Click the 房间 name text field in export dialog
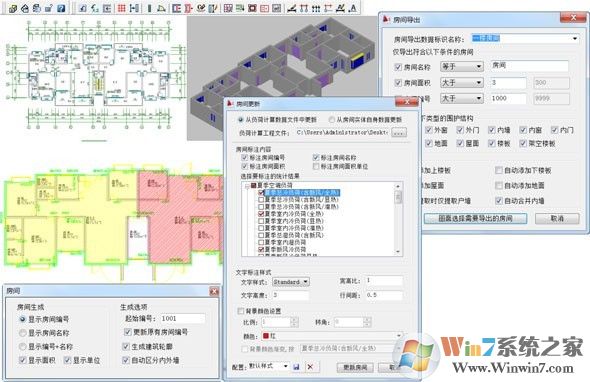590x382 pixels. pyautogui.click(x=529, y=65)
